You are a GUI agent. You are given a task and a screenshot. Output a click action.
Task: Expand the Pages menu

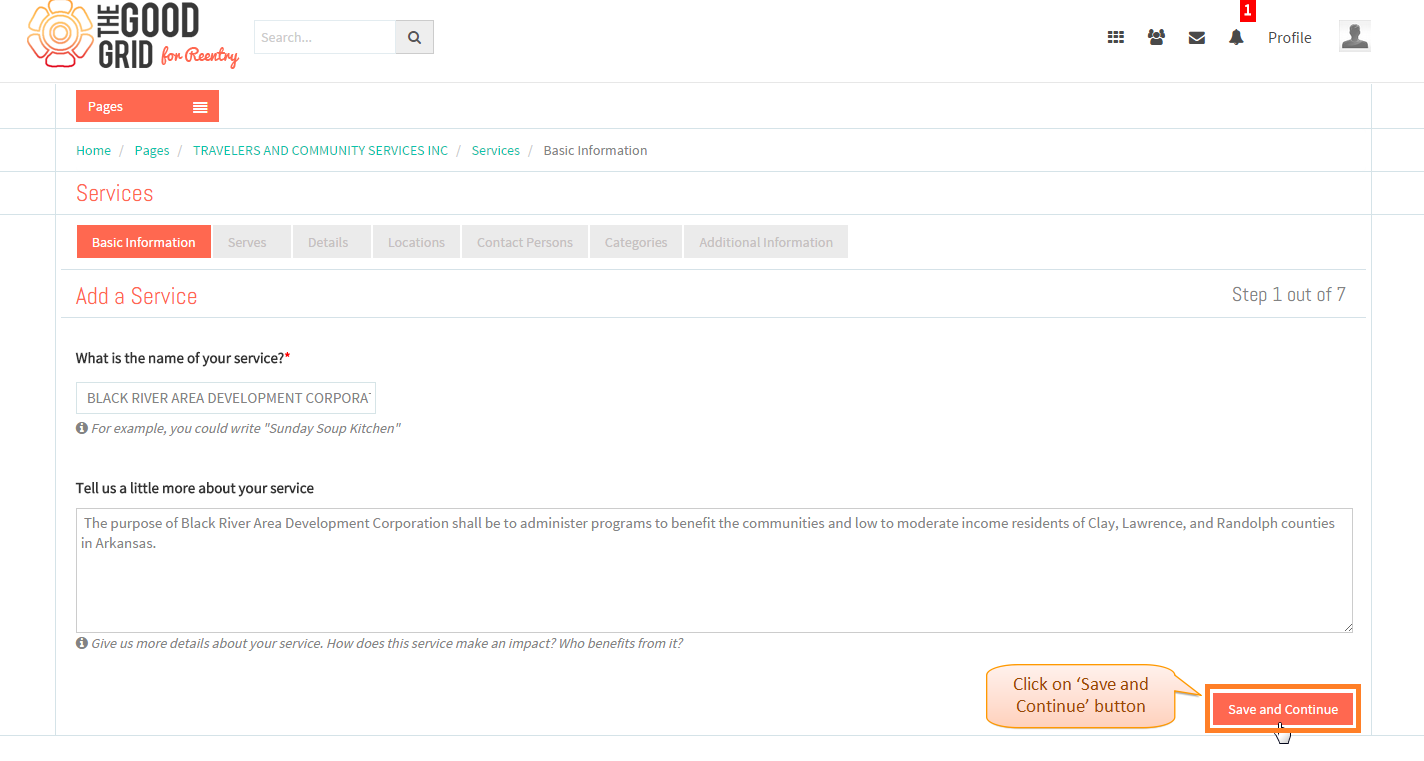[x=147, y=106]
